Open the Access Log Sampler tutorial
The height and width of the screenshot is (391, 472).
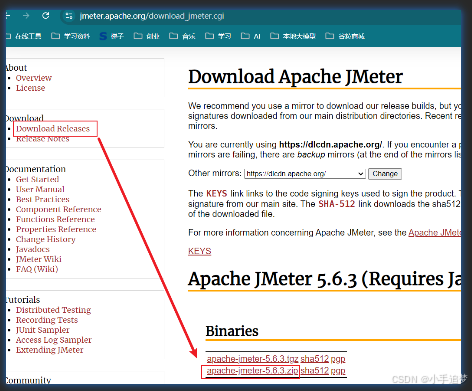coord(54,340)
